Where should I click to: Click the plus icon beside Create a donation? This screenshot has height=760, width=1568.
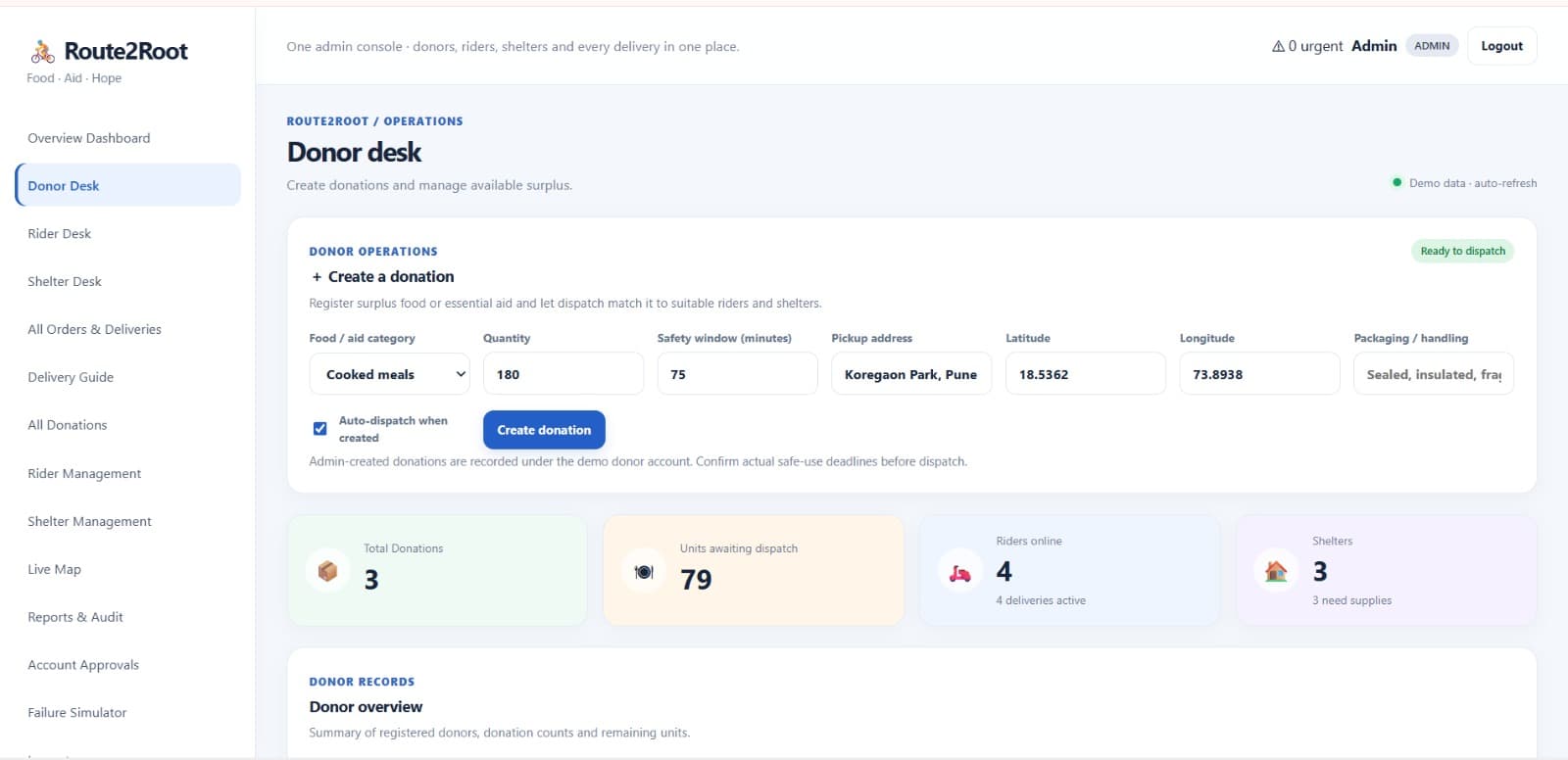click(x=317, y=277)
